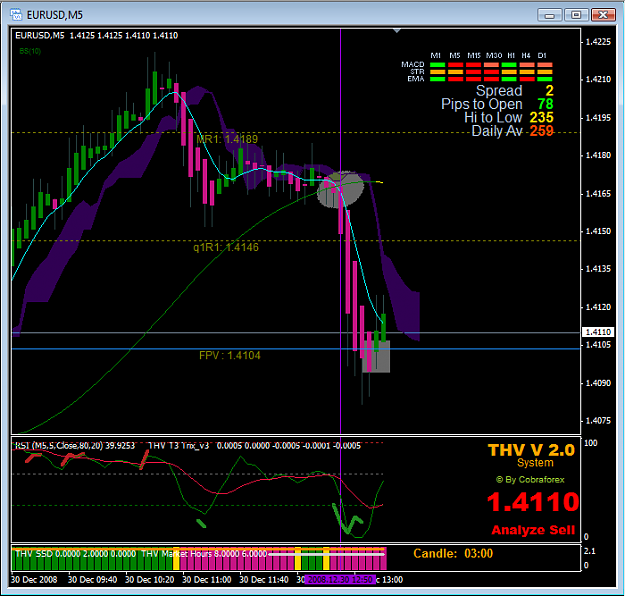Click the large red 1.4110 price display
Image resolution: width=625 pixels, height=596 pixels.
(x=533, y=502)
